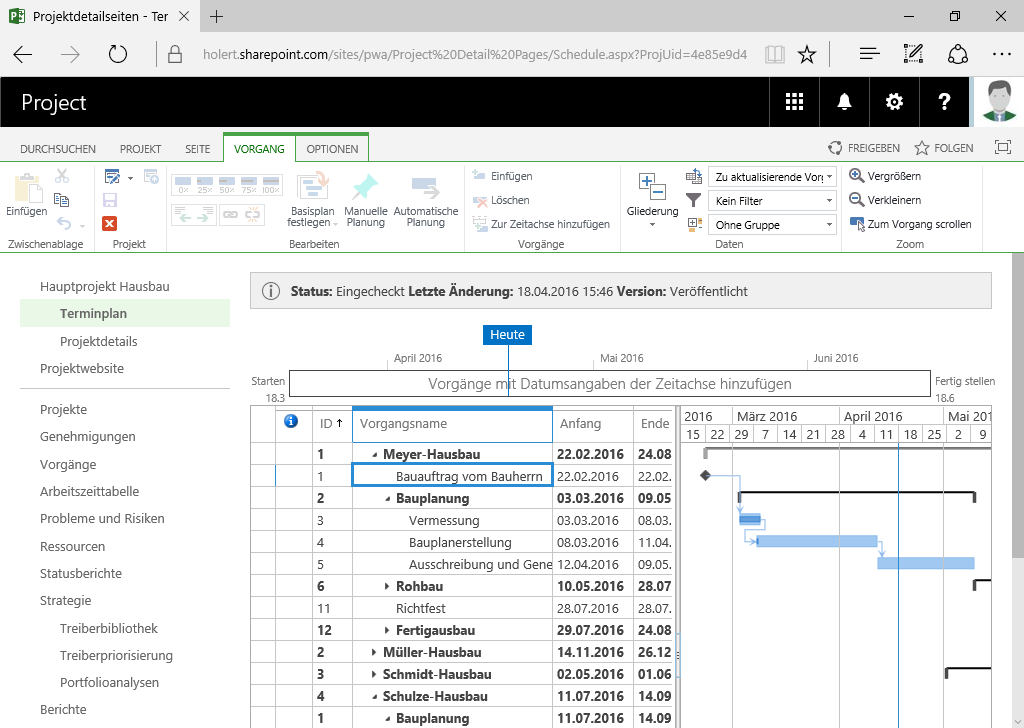
Task: Open the settings gear icon
Action: point(894,102)
